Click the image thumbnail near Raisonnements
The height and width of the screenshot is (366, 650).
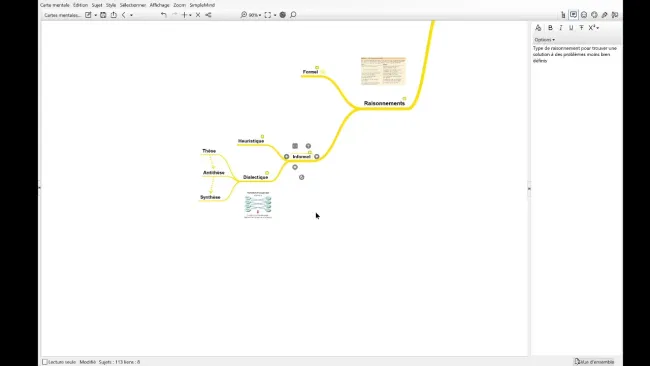tap(383, 71)
